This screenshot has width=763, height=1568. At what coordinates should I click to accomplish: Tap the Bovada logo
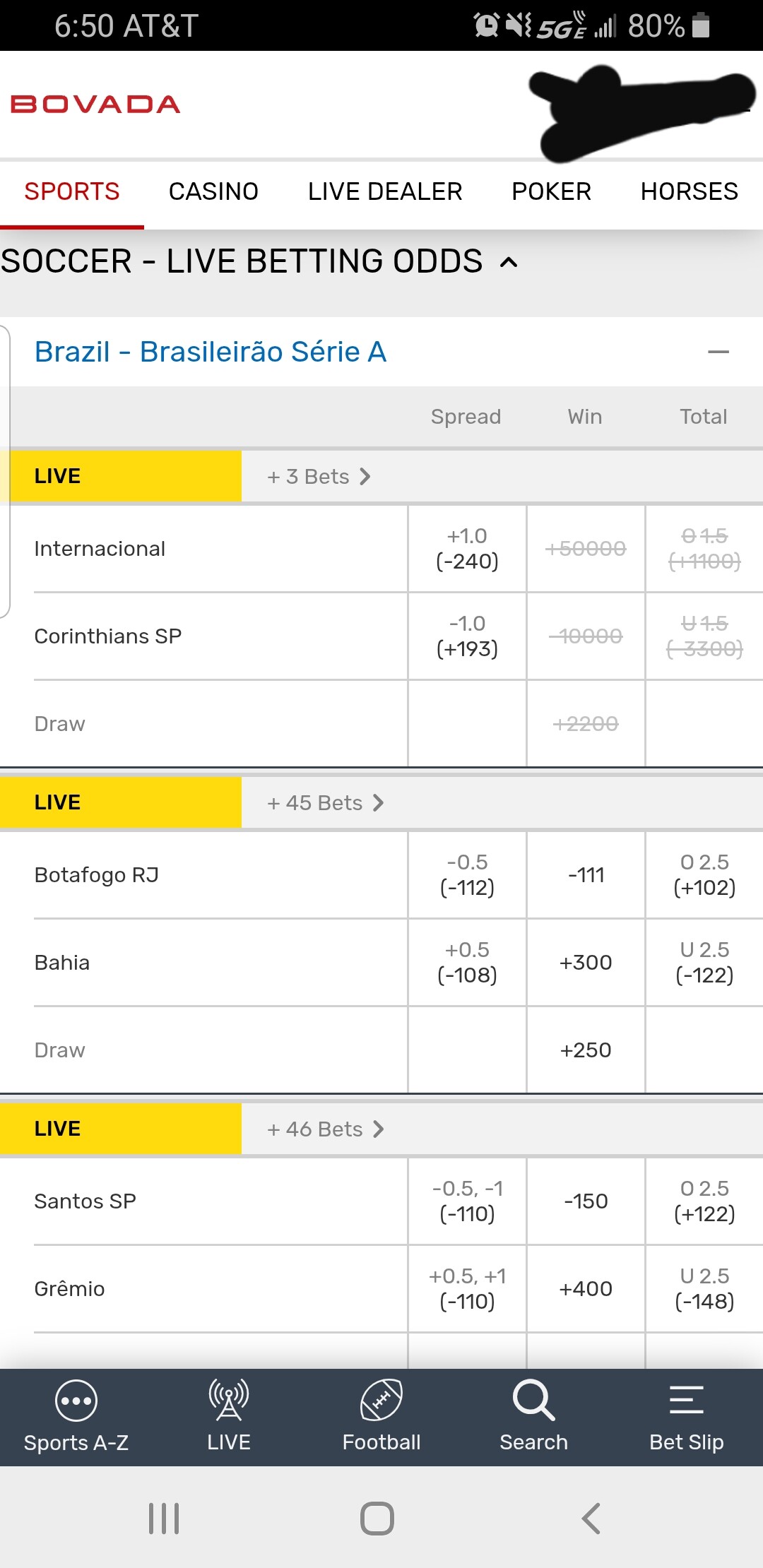pyautogui.click(x=95, y=105)
